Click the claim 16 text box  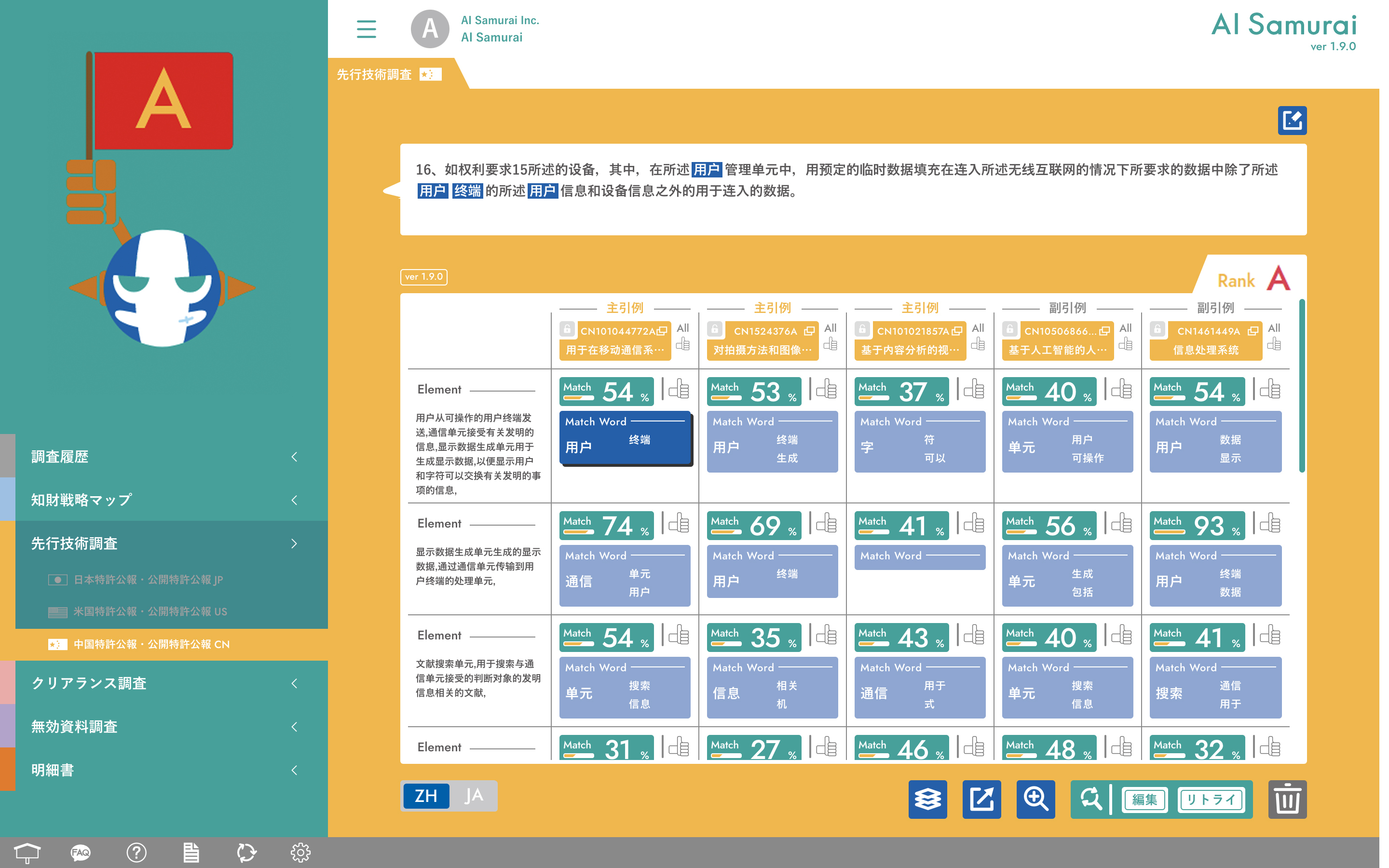[853, 190]
